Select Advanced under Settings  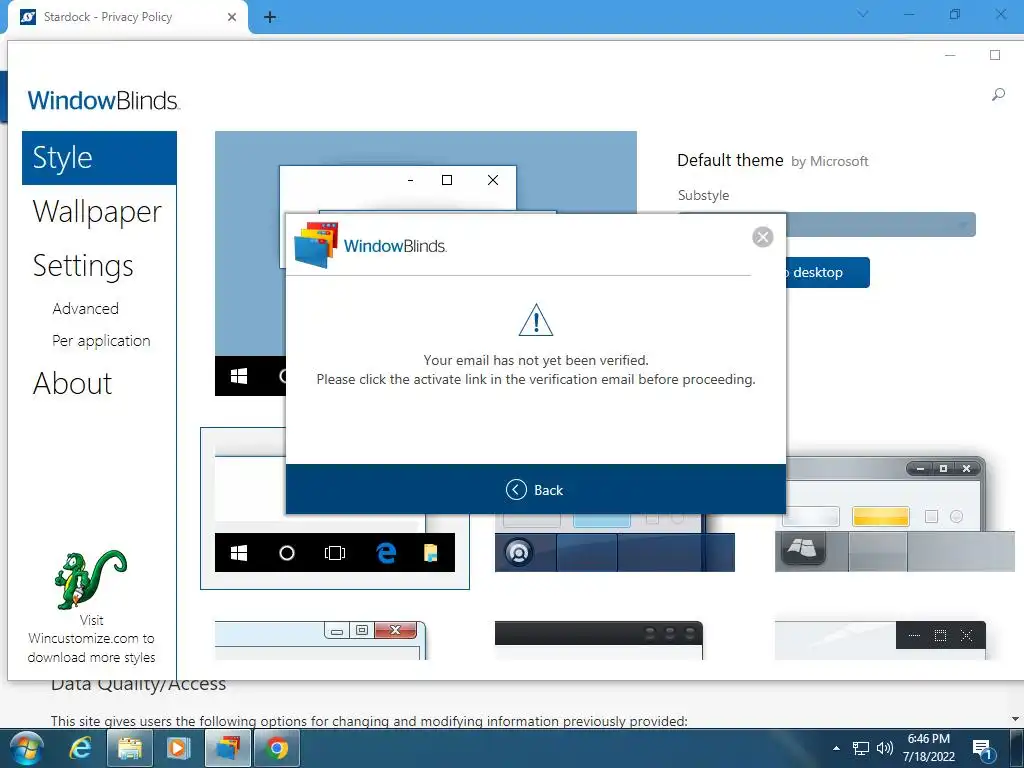[x=86, y=308]
